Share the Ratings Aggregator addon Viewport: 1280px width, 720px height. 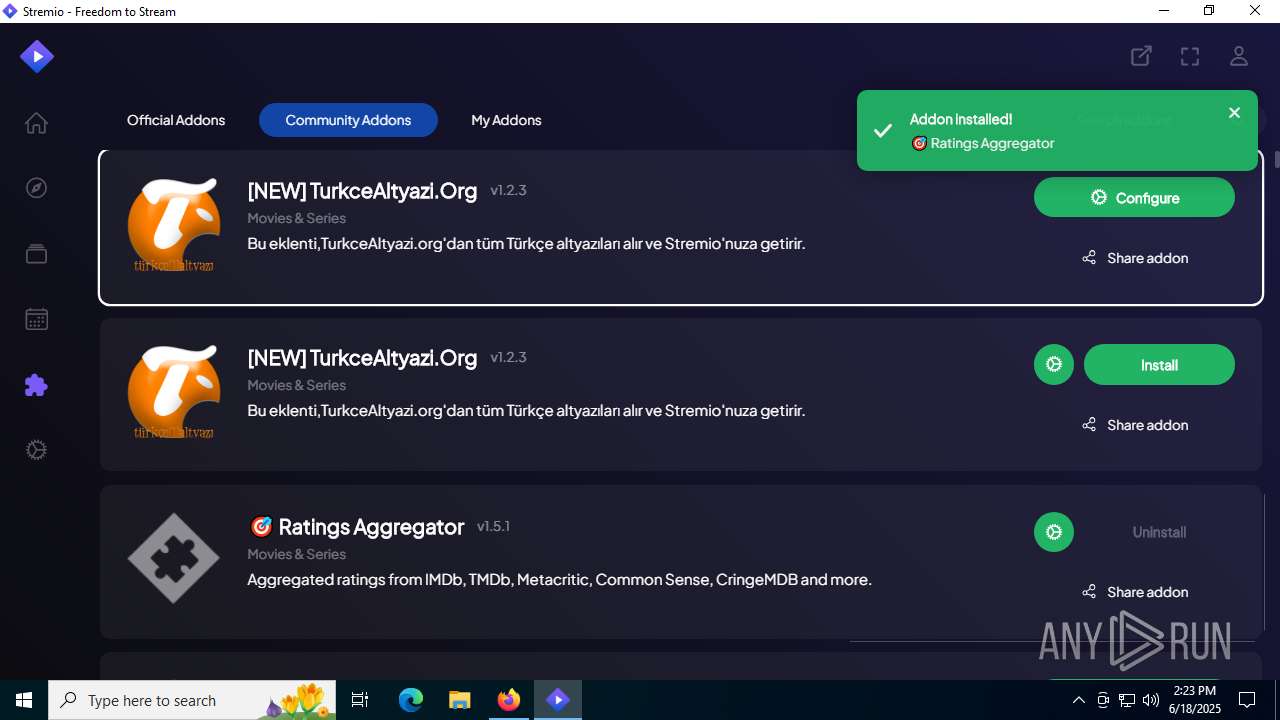(1134, 592)
